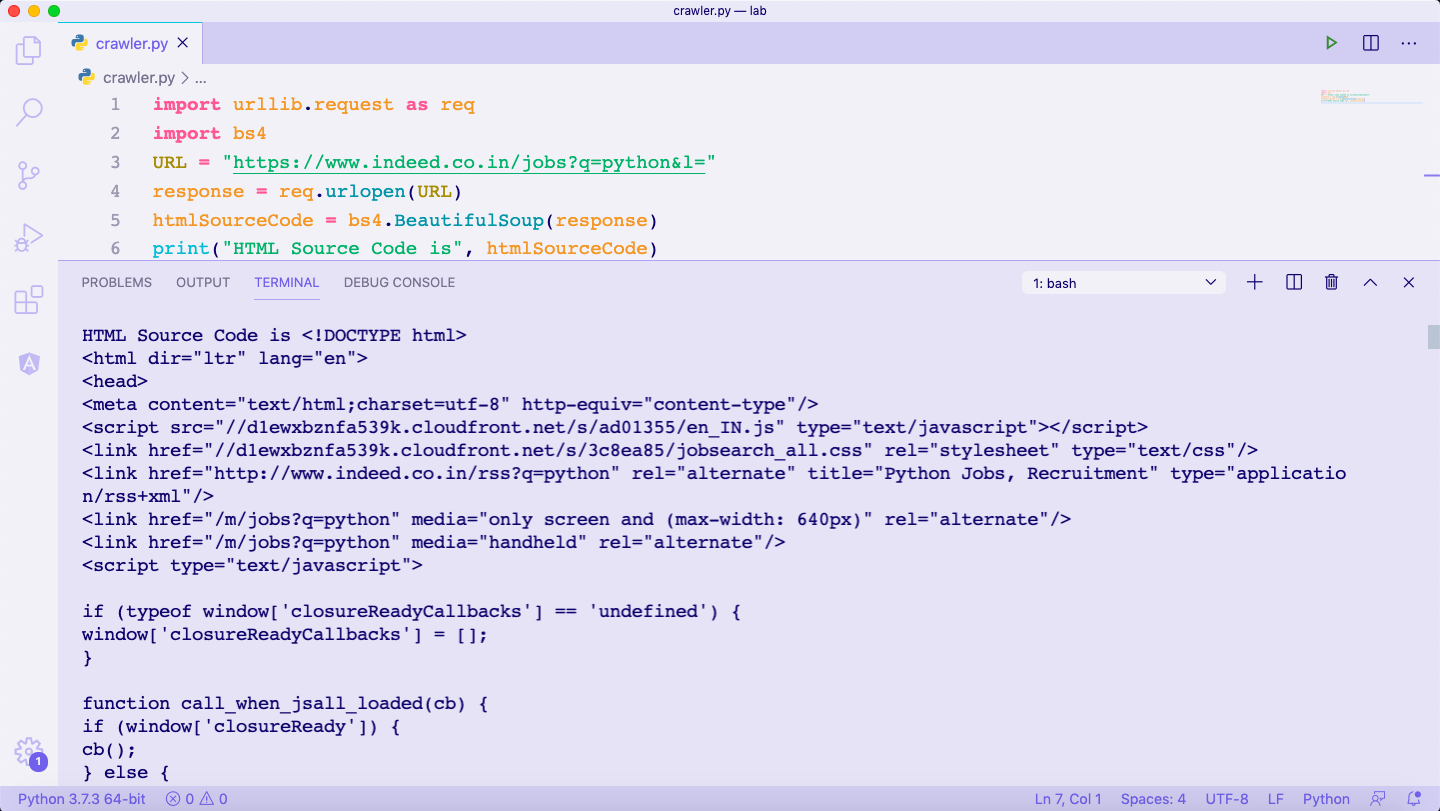
Task: Click terminal line starting 'function call_when_jsall_loaded'
Action: pos(285,703)
